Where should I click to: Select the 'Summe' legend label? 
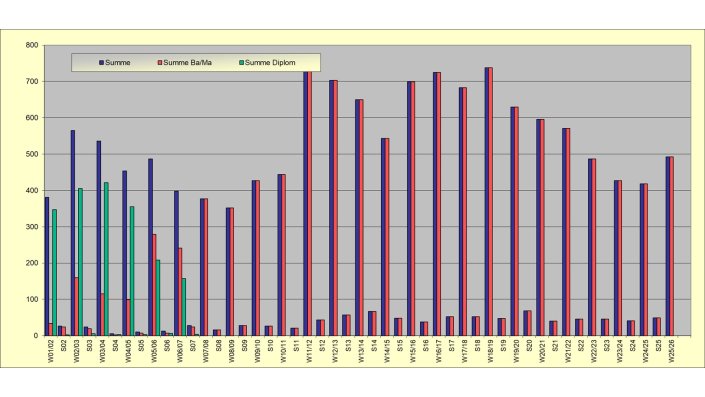118,63
